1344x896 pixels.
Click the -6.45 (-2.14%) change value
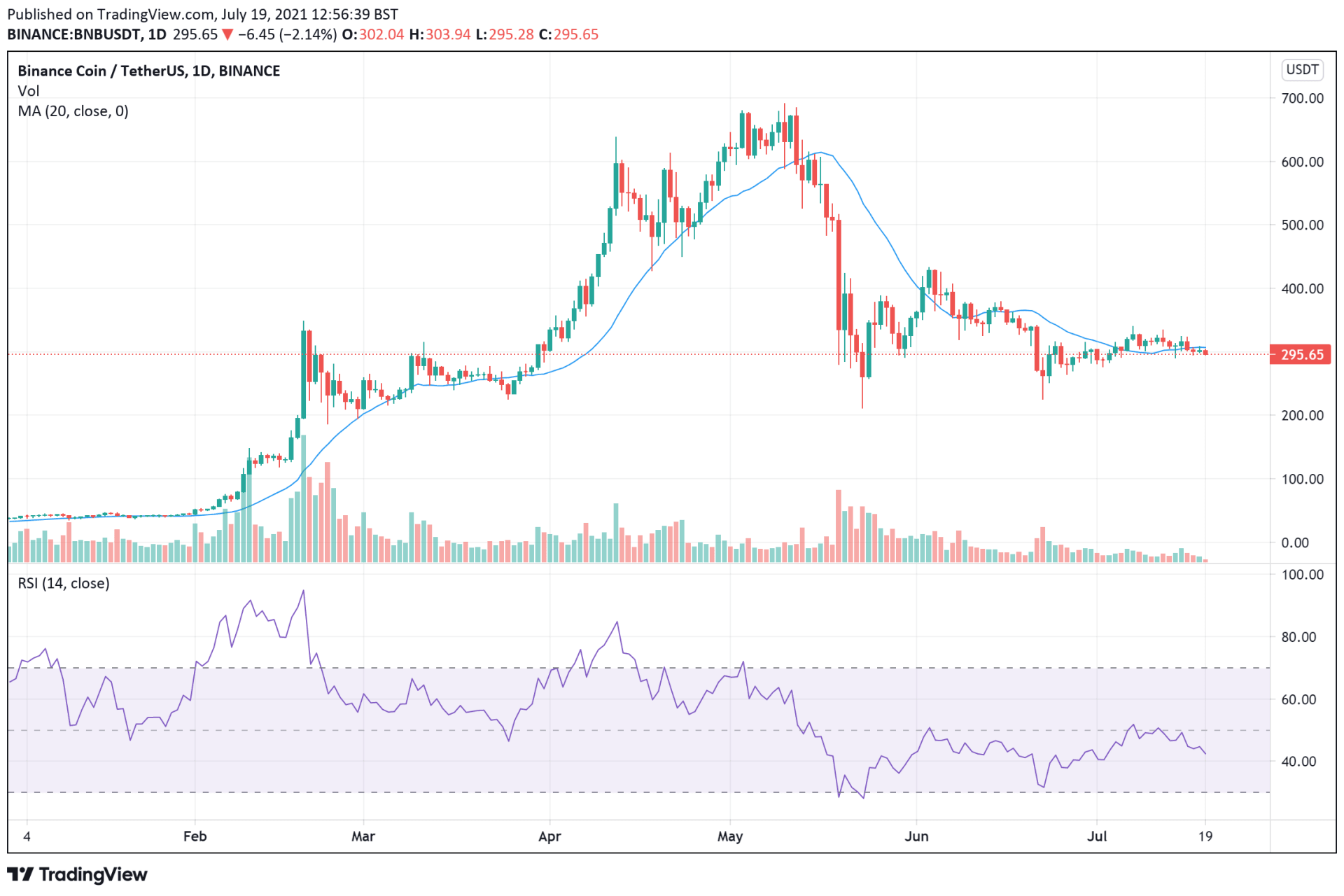tap(287, 34)
